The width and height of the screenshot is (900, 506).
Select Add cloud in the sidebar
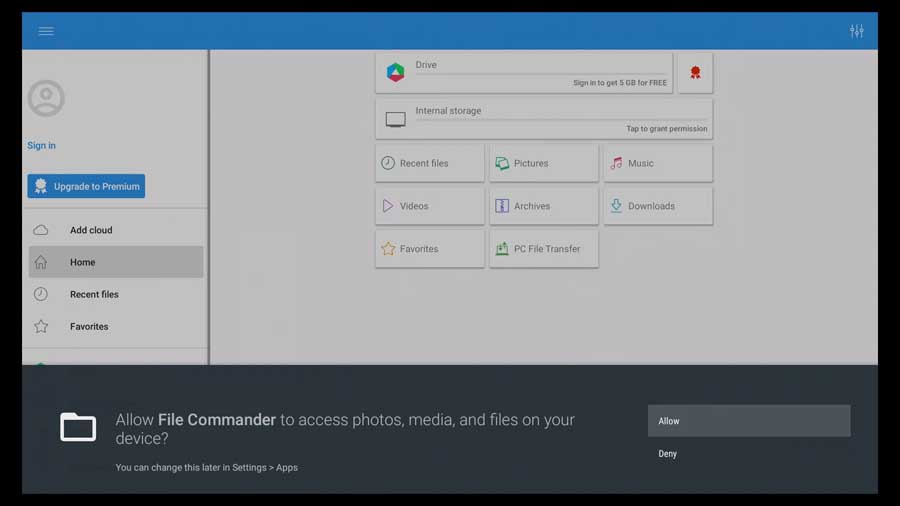point(116,230)
